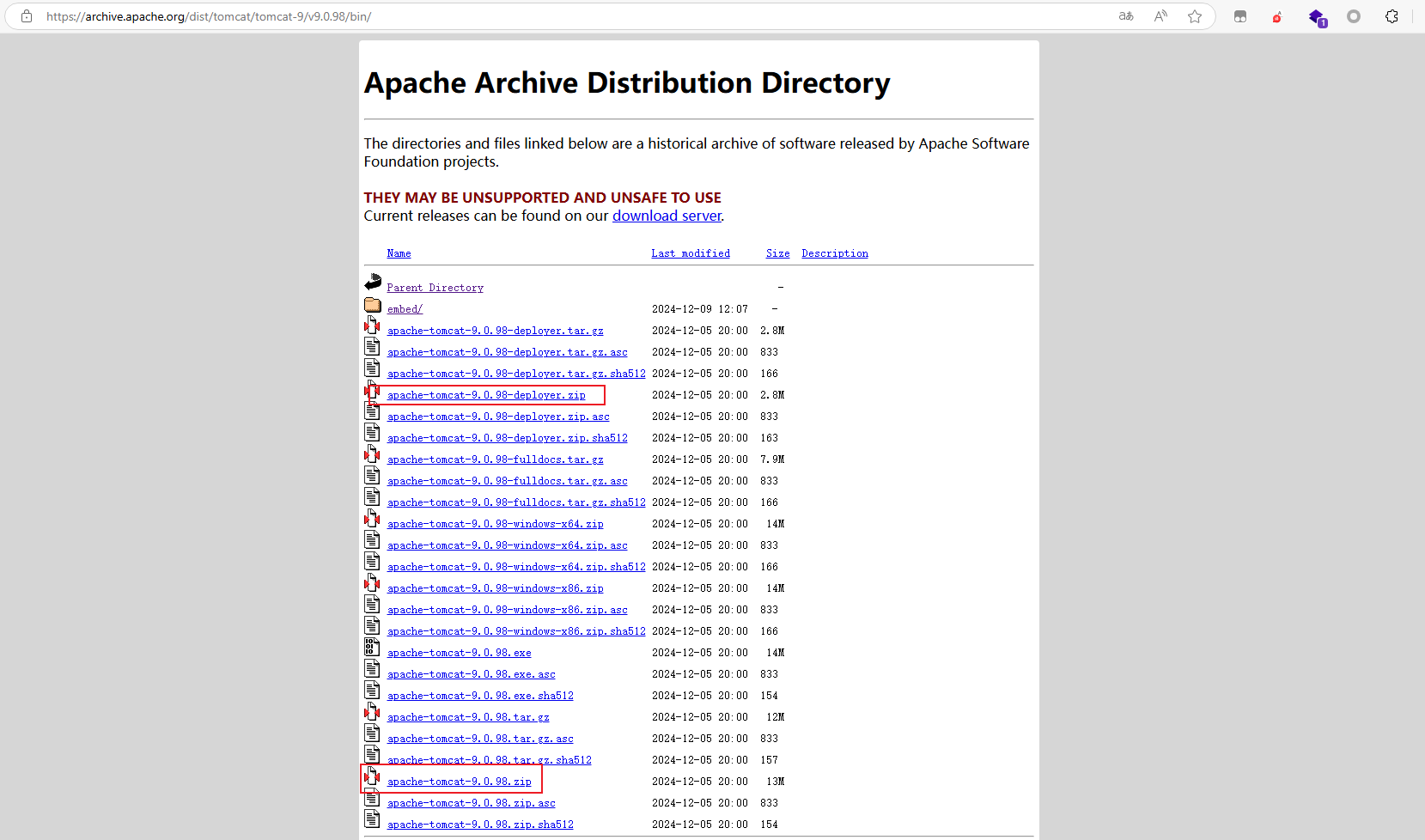The height and width of the screenshot is (840, 1425).
Task: Click the embed row date 2024-12-09 12:07
Action: [699, 309]
